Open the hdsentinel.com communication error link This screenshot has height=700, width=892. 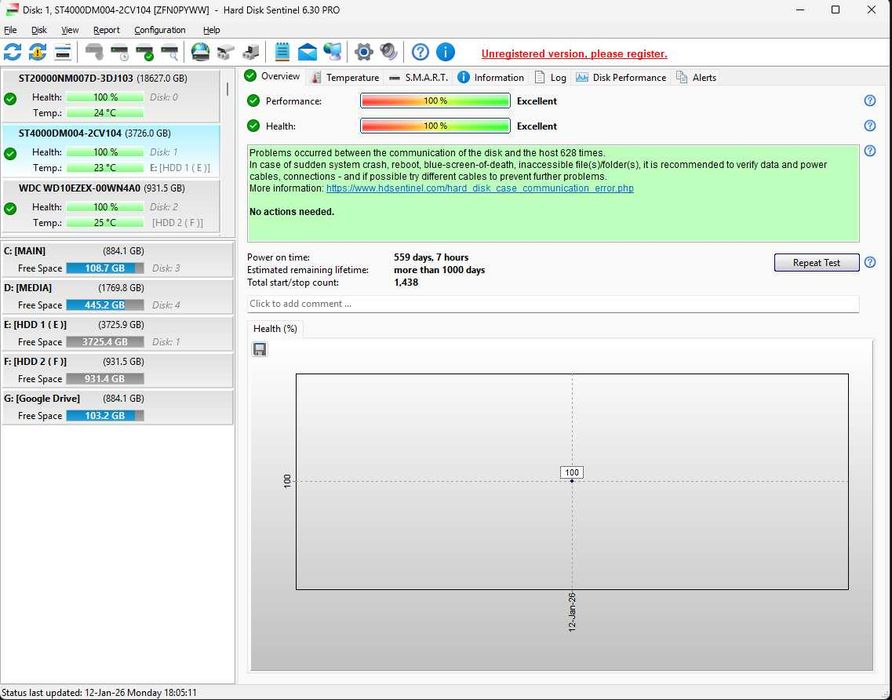480,188
